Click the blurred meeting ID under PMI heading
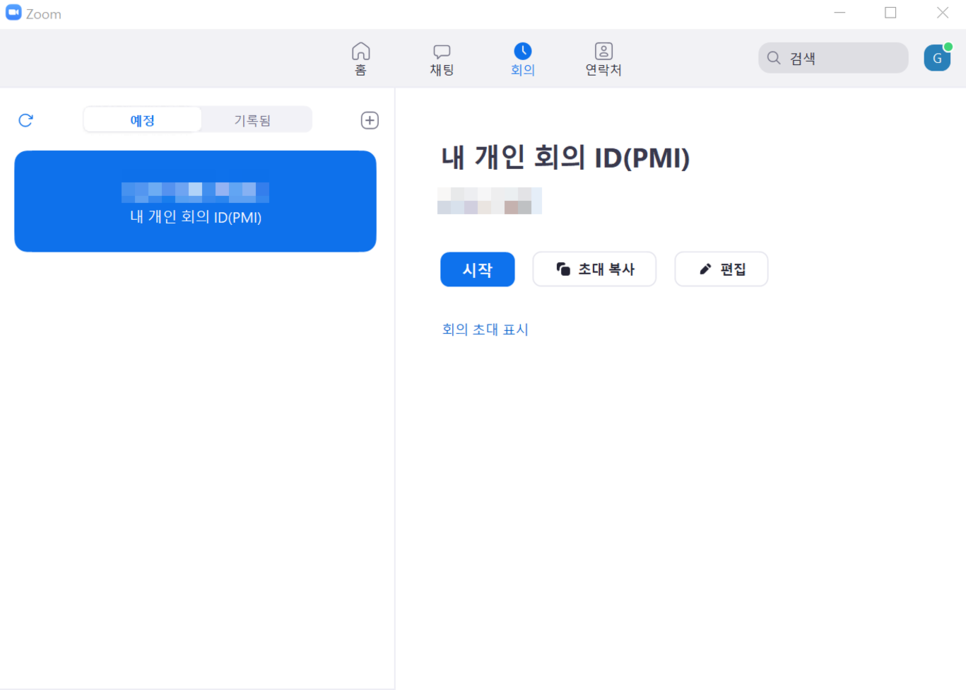The height and width of the screenshot is (690, 966). pos(490,201)
